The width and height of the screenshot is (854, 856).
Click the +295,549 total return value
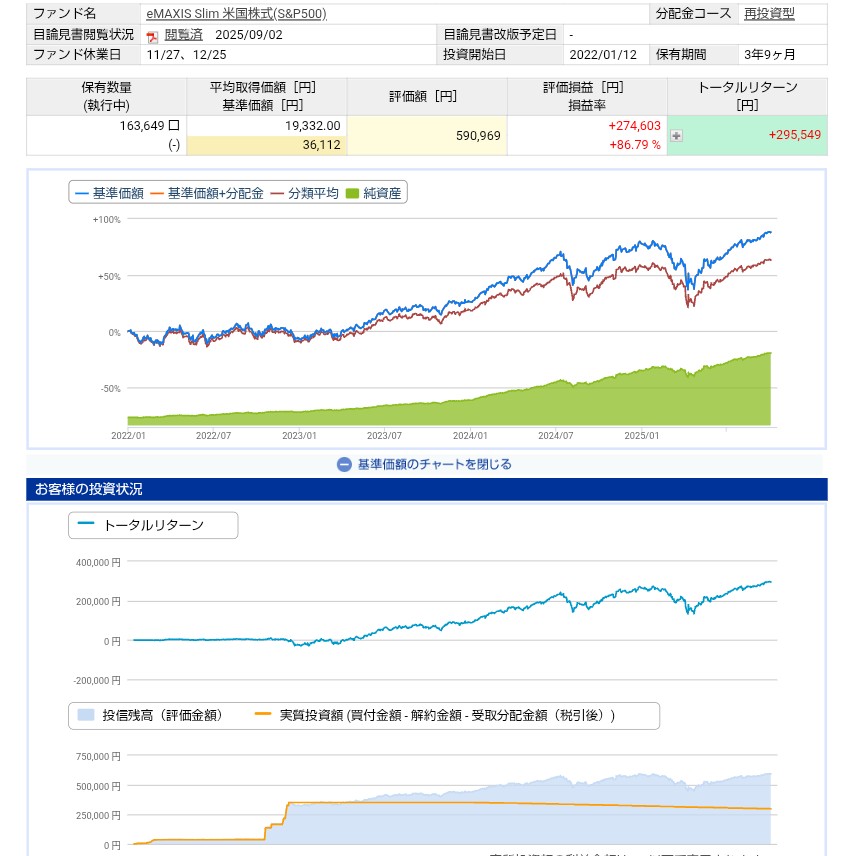(x=794, y=135)
